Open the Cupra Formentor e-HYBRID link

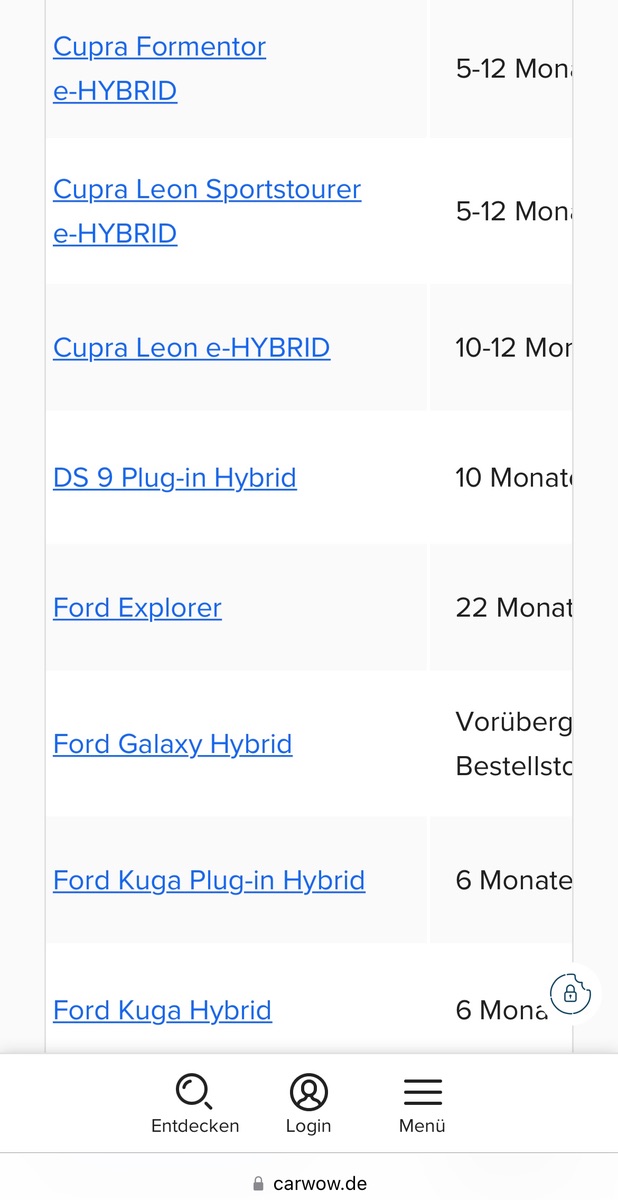(x=159, y=68)
